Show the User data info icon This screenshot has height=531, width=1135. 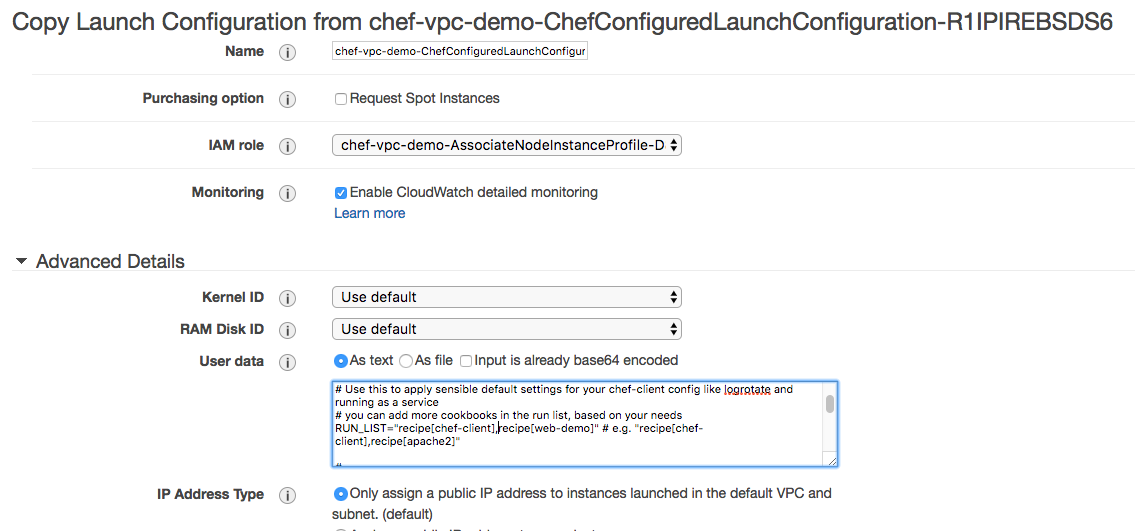point(287,362)
